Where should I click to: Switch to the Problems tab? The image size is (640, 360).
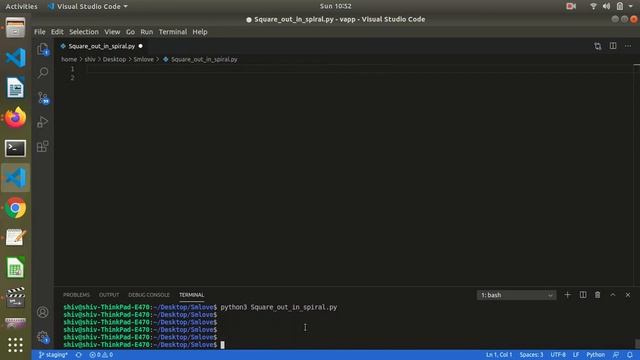(76, 295)
